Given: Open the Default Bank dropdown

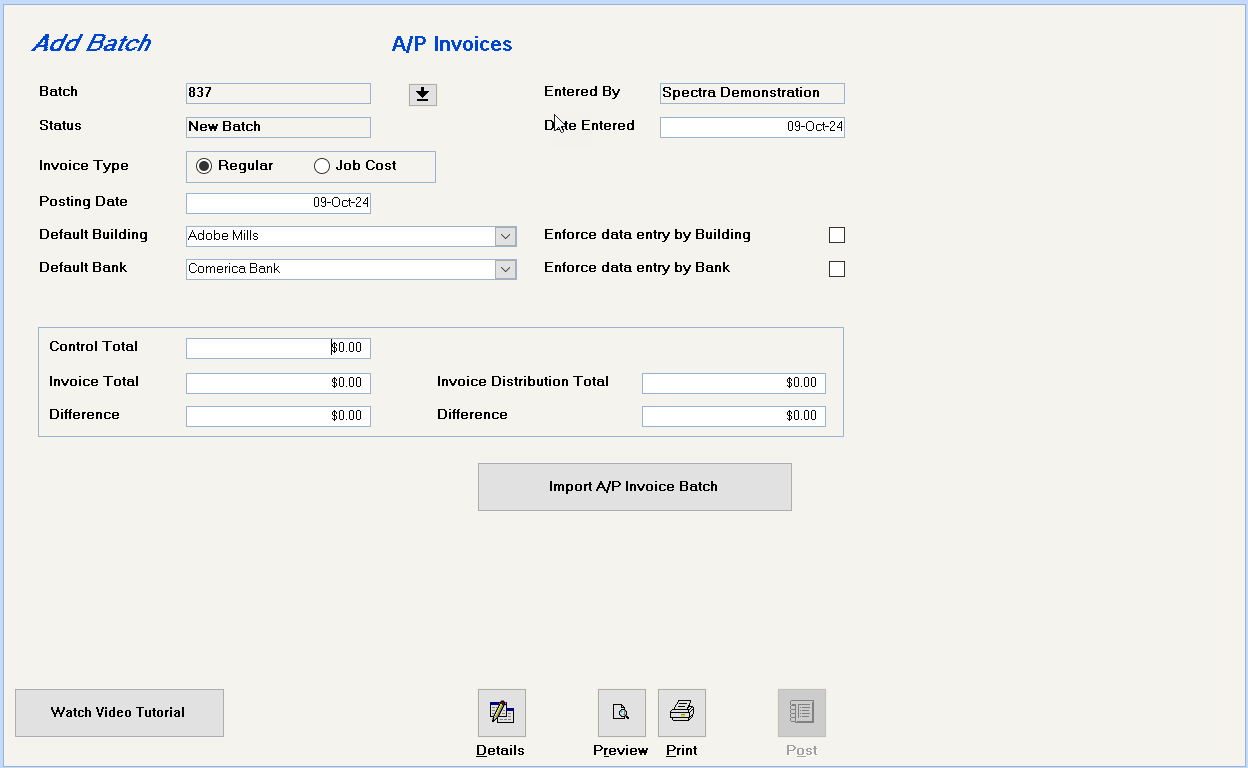Looking at the screenshot, I should [x=505, y=269].
